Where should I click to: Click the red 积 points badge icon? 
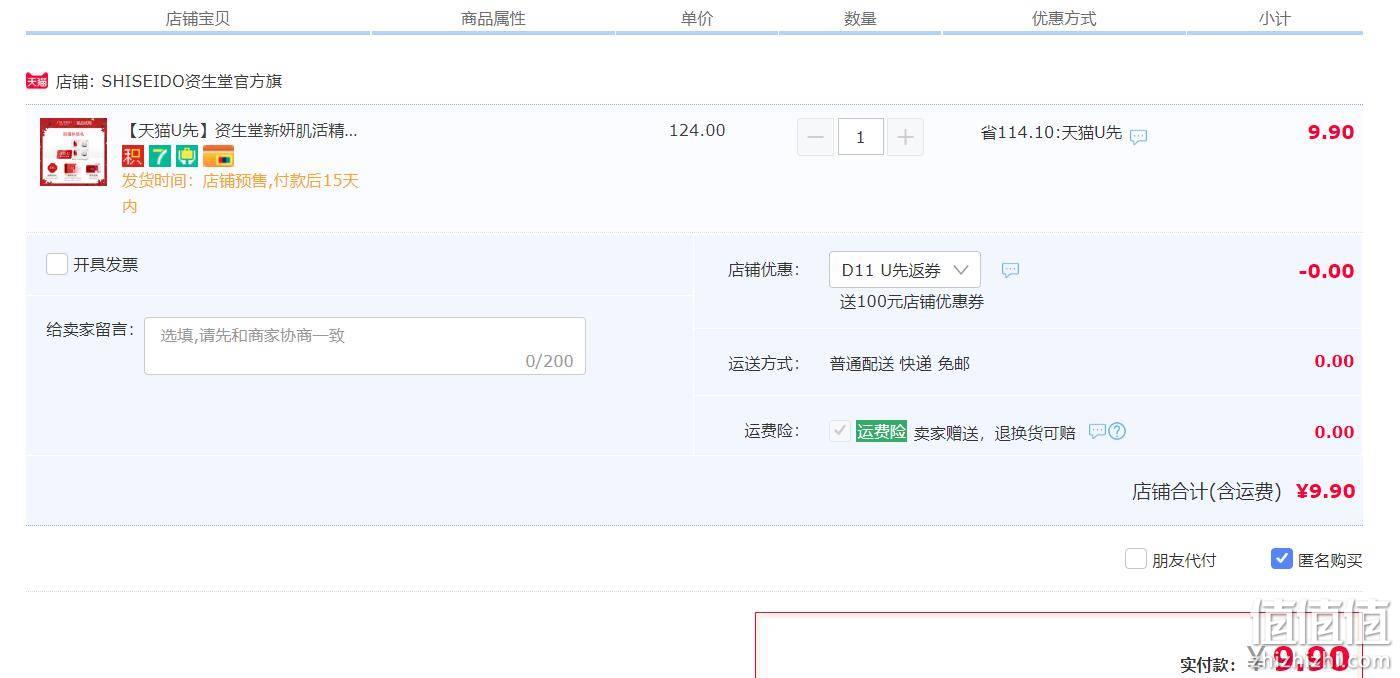pos(133,156)
